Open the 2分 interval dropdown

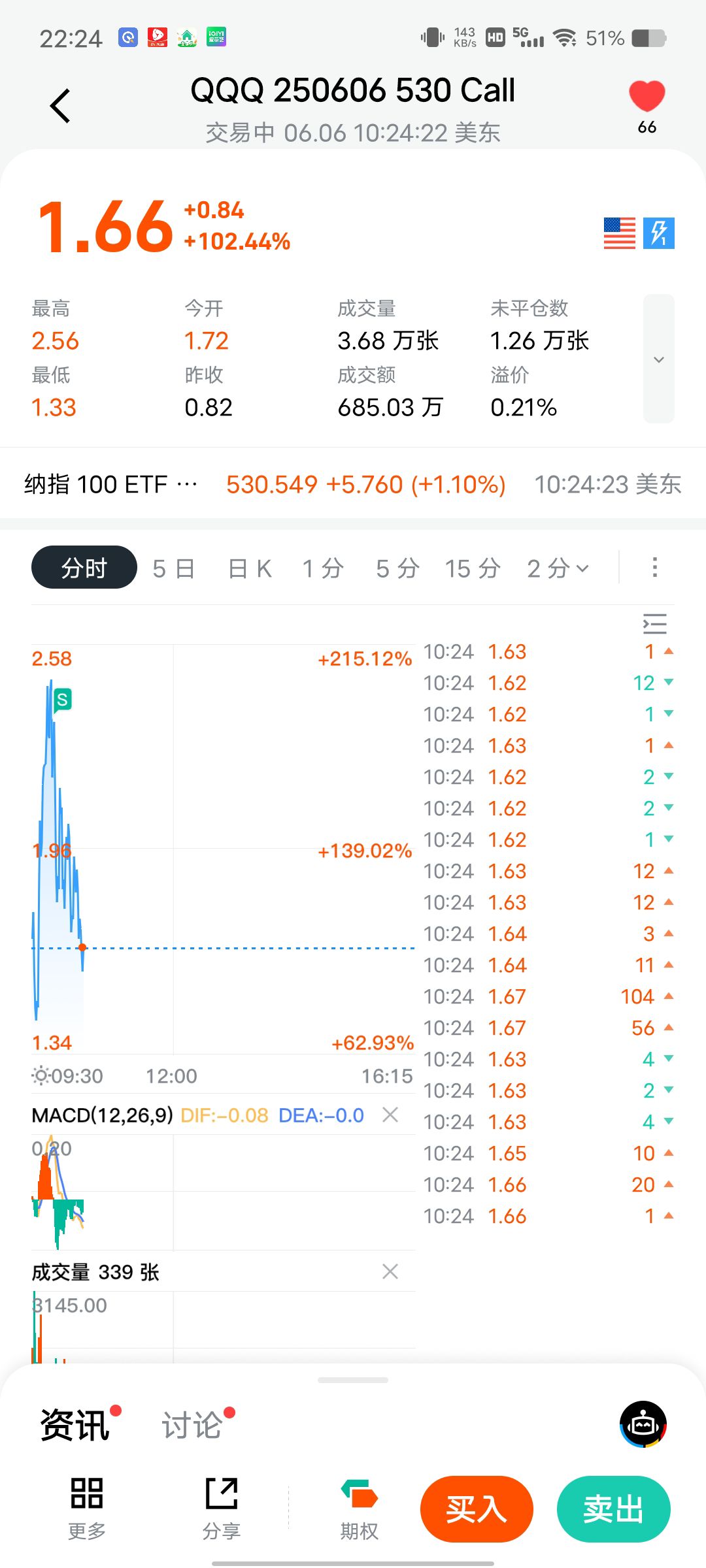(x=558, y=568)
